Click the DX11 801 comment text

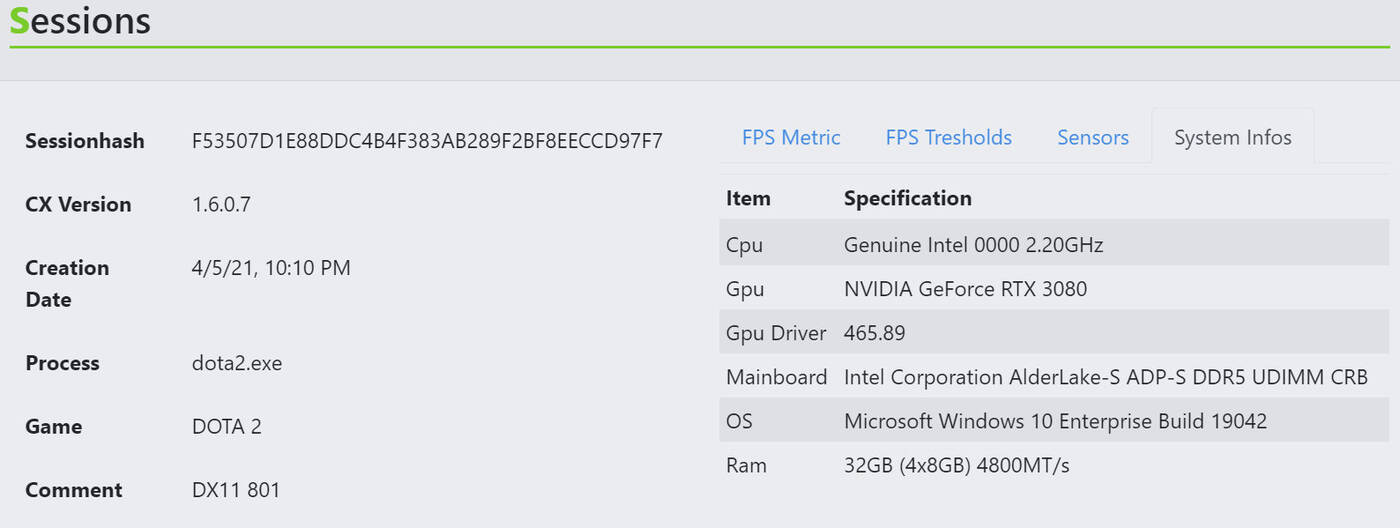point(236,490)
